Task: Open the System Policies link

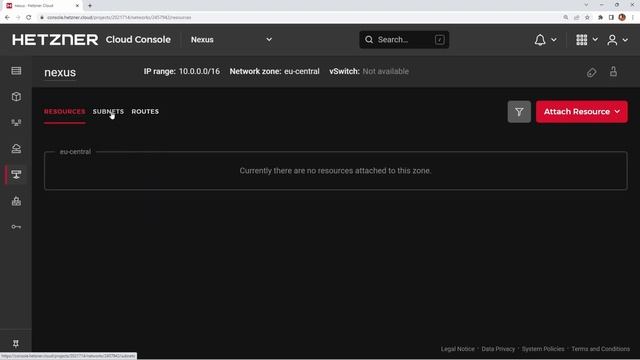Action: [543, 349]
